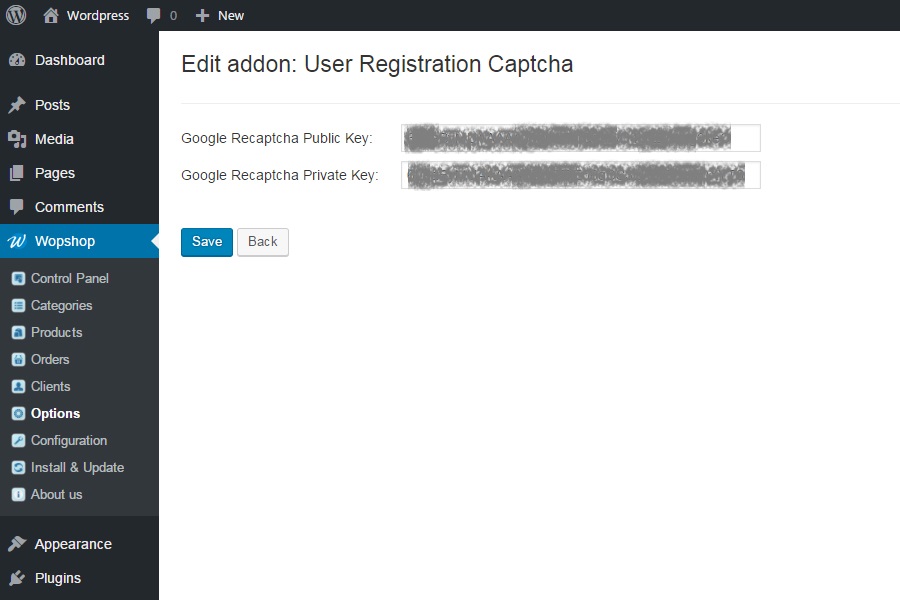900x600 pixels.
Task: Navigate to Pages section
Action: (55, 173)
